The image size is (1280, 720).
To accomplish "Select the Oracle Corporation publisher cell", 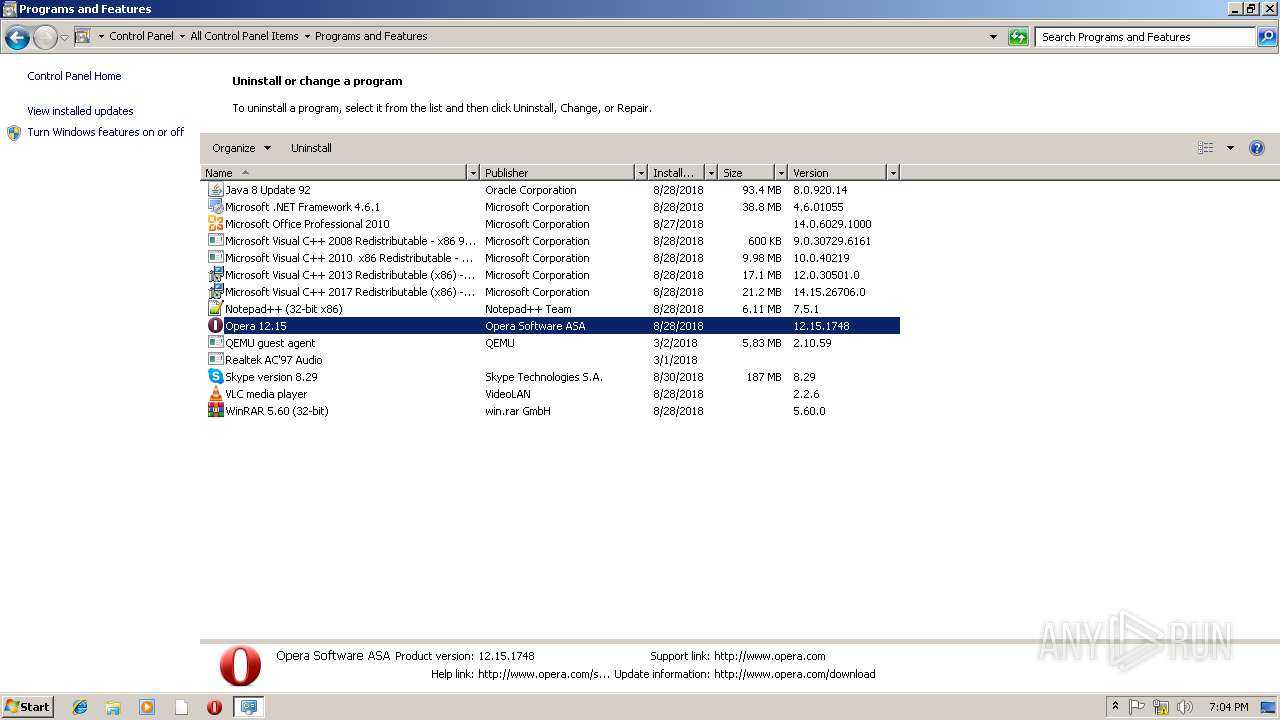I will pos(531,190).
